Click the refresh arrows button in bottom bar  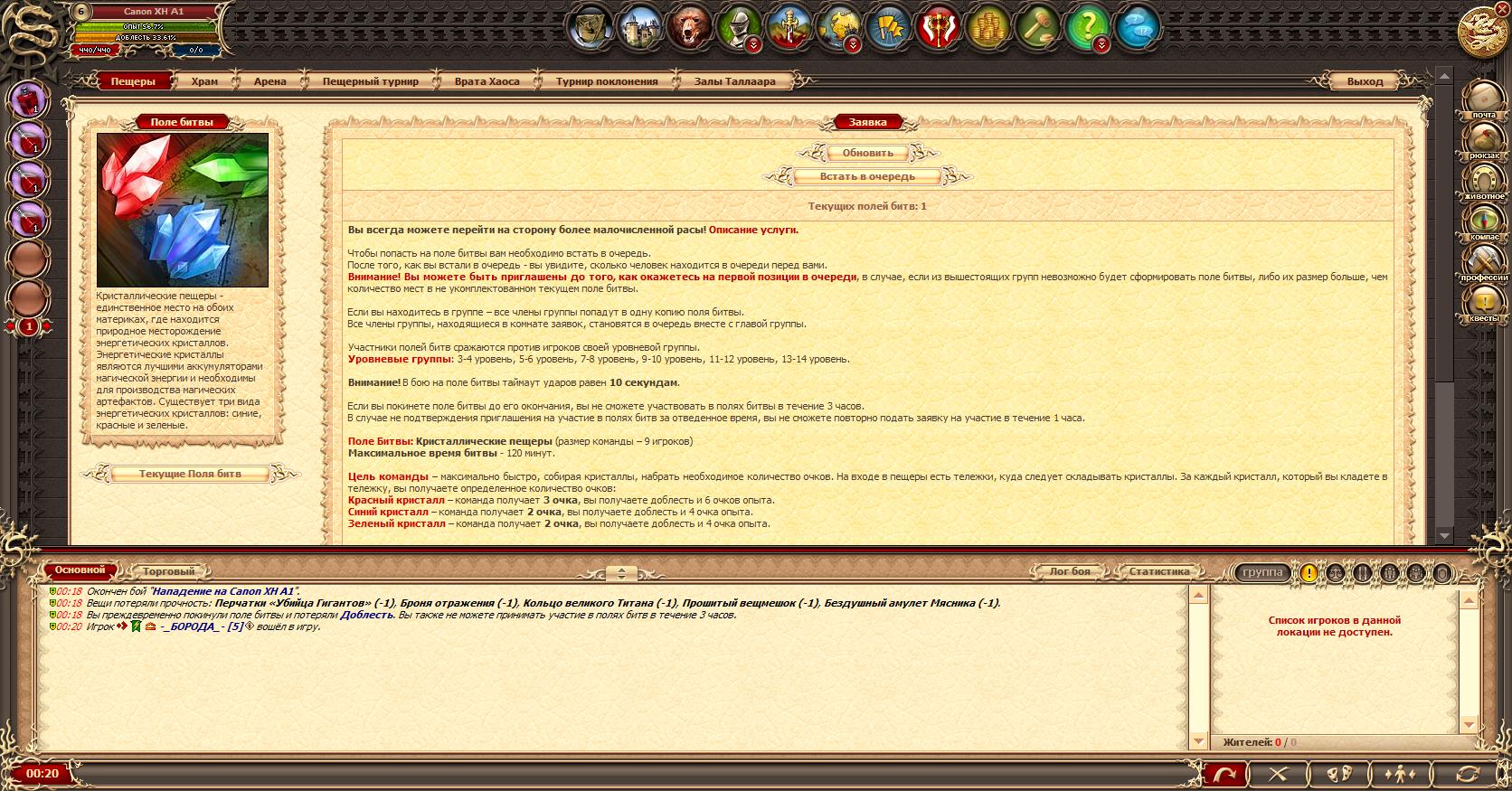pos(1468,774)
